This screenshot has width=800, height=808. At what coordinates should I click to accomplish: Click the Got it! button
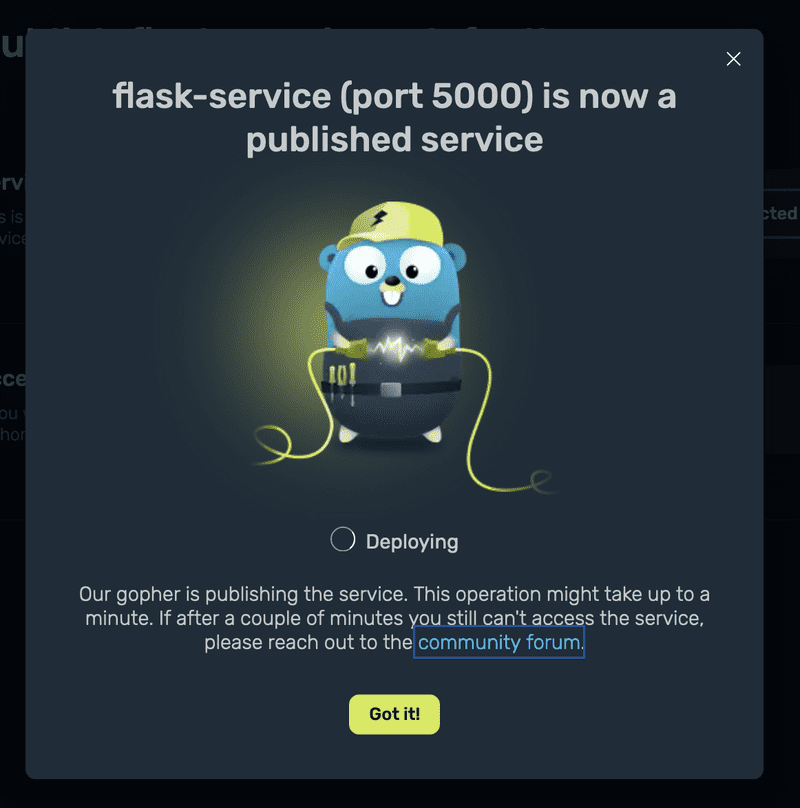pyautogui.click(x=394, y=714)
